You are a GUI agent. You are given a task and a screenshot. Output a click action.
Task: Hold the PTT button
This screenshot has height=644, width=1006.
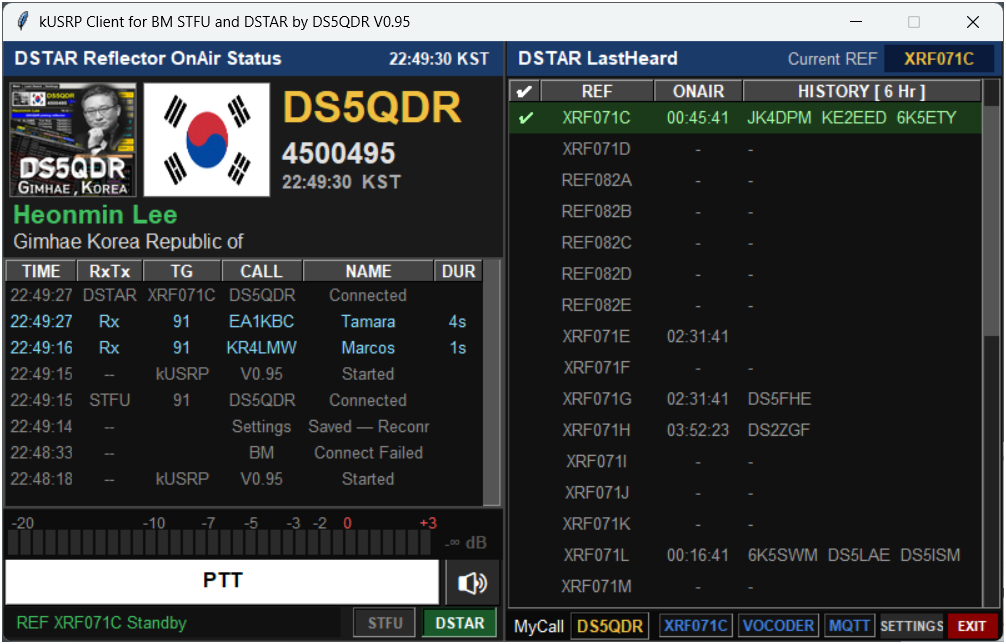coord(222,581)
